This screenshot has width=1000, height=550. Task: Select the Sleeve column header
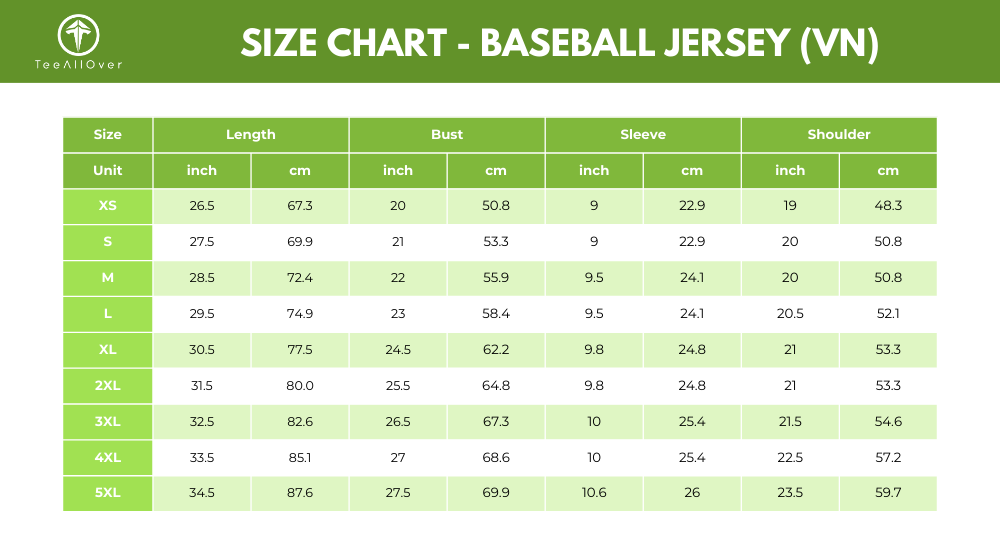643,135
